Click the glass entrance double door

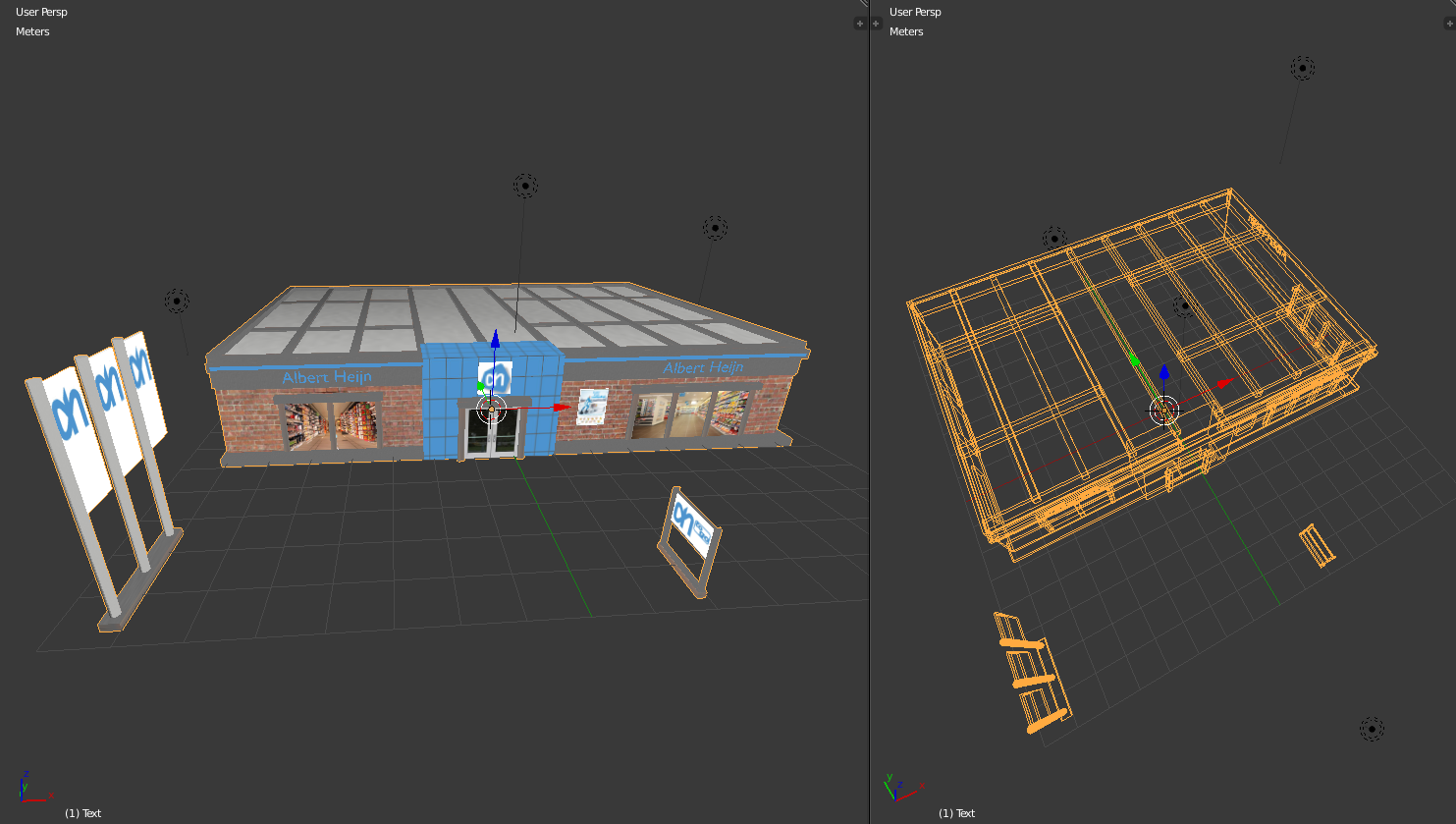tap(493, 432)
